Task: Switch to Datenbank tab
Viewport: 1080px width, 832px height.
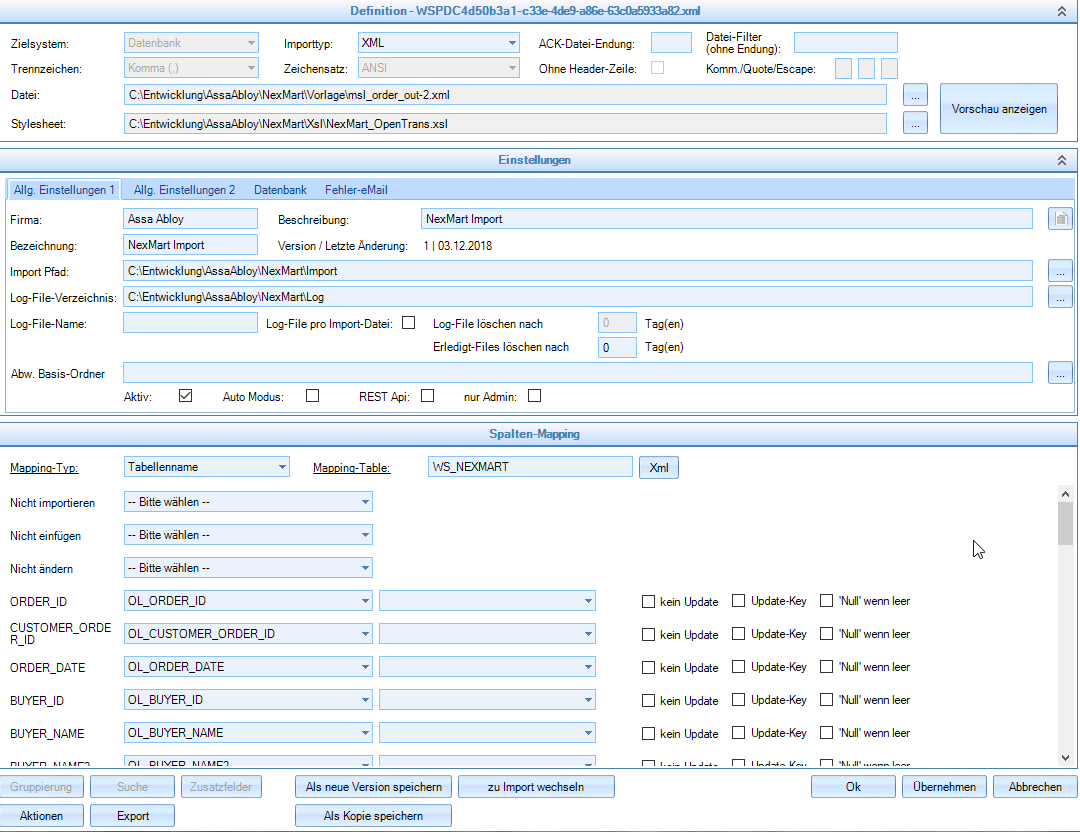Action: coord(280,189)
